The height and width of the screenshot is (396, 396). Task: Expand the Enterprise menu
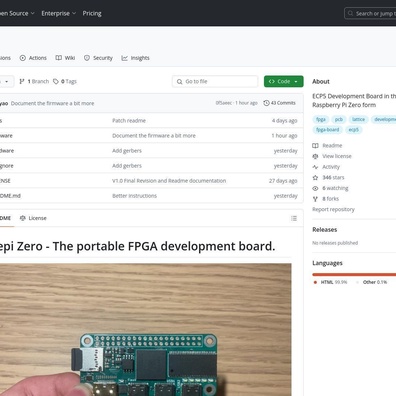click(x=59, y=13)
